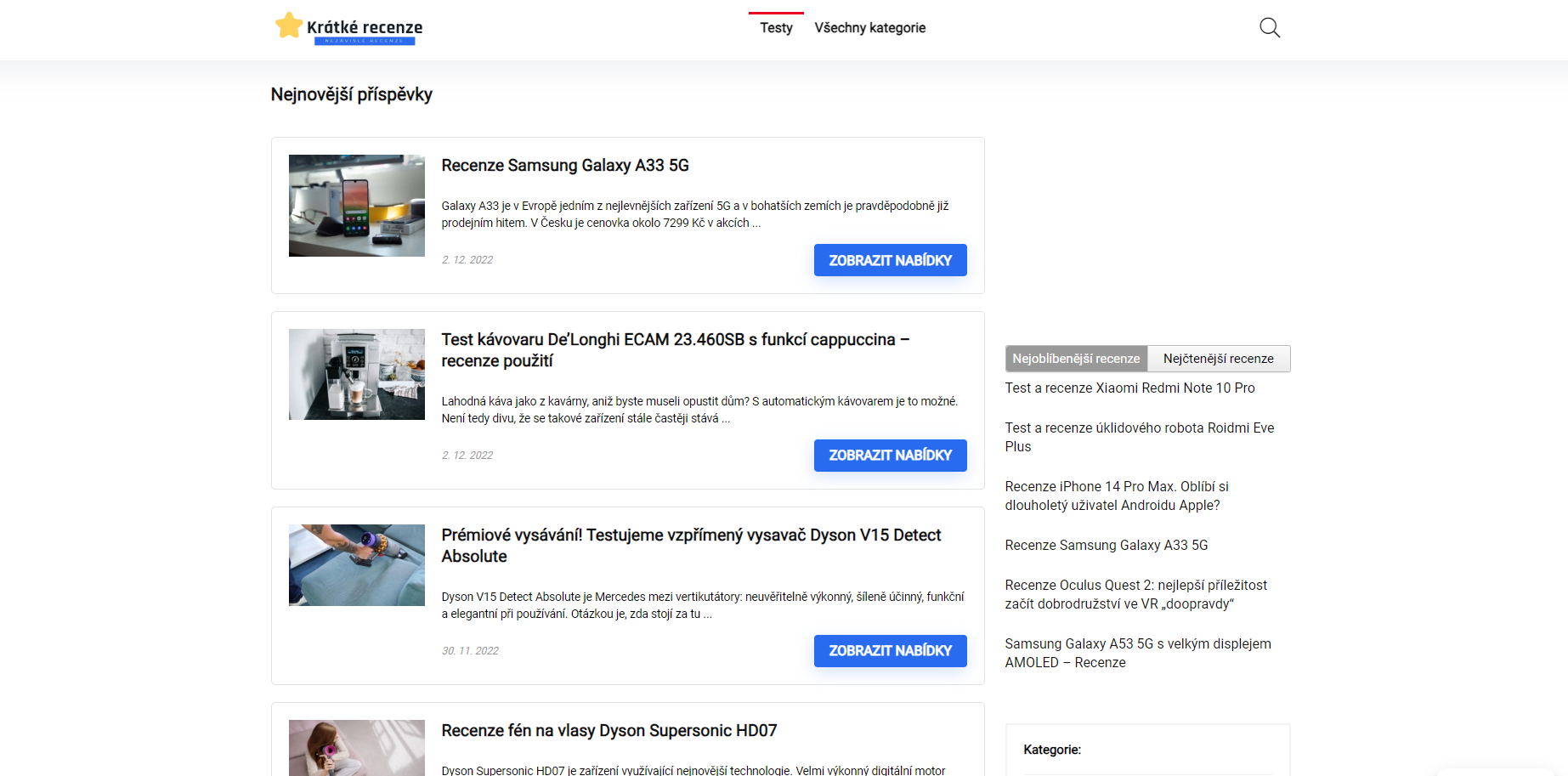
Task: Open Dyson Supersonic HD07 article title
Action: click(609, 730)
